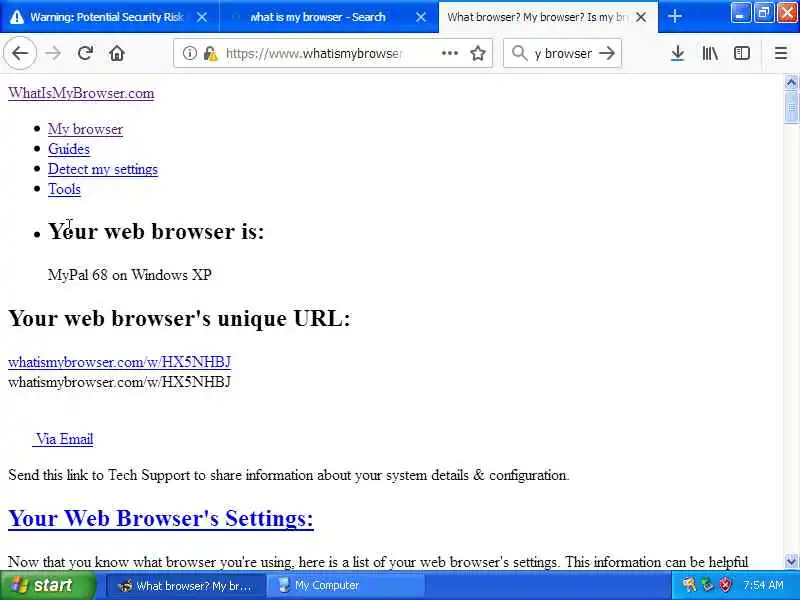Click 'Your web browser's unique URL:' heading
Screen dimensions: 800x600
180,318
